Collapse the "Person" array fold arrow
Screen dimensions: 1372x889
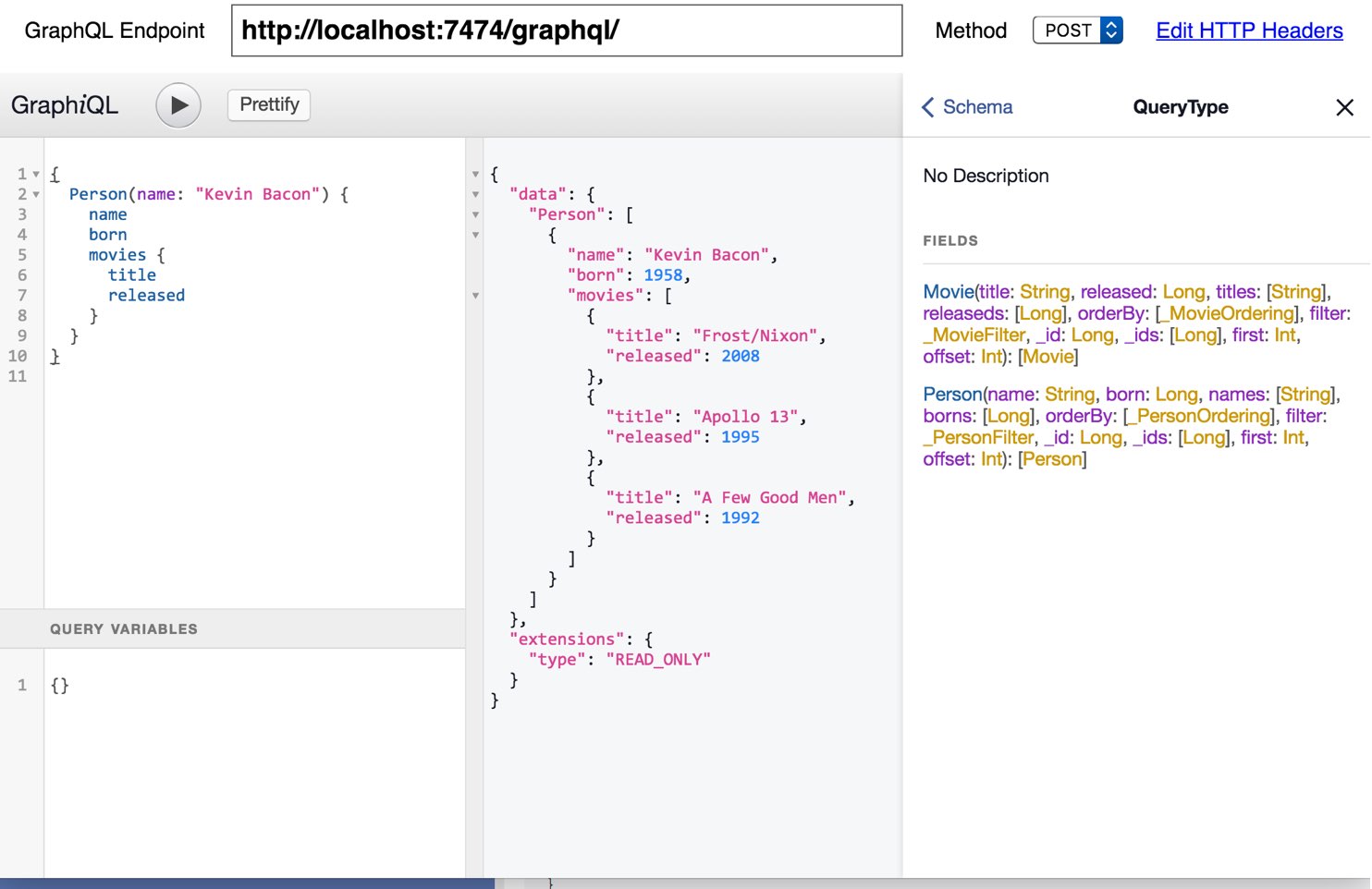[x=476, y=214]
